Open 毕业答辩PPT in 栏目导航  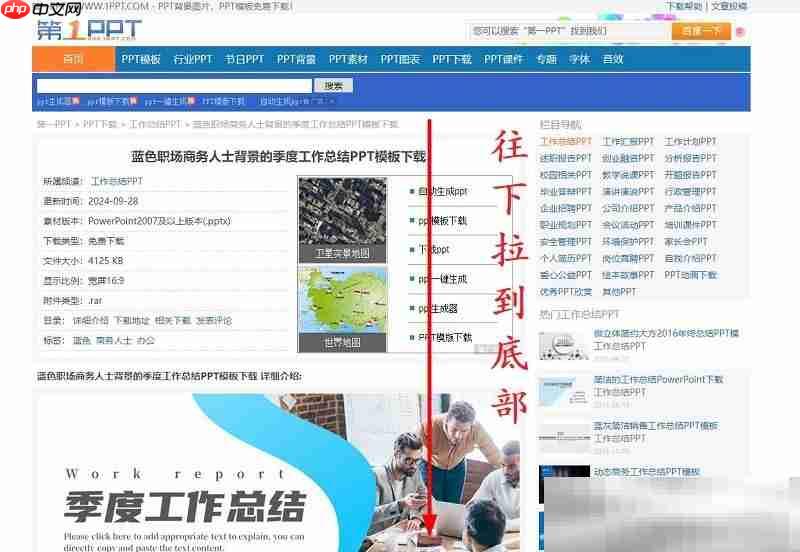566,191
